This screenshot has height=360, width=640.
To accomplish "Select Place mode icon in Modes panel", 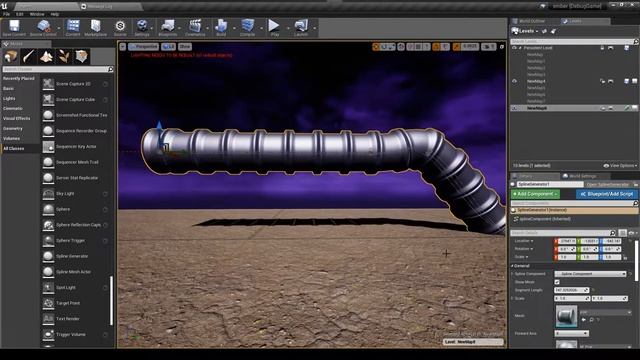I will click(11, 56).
